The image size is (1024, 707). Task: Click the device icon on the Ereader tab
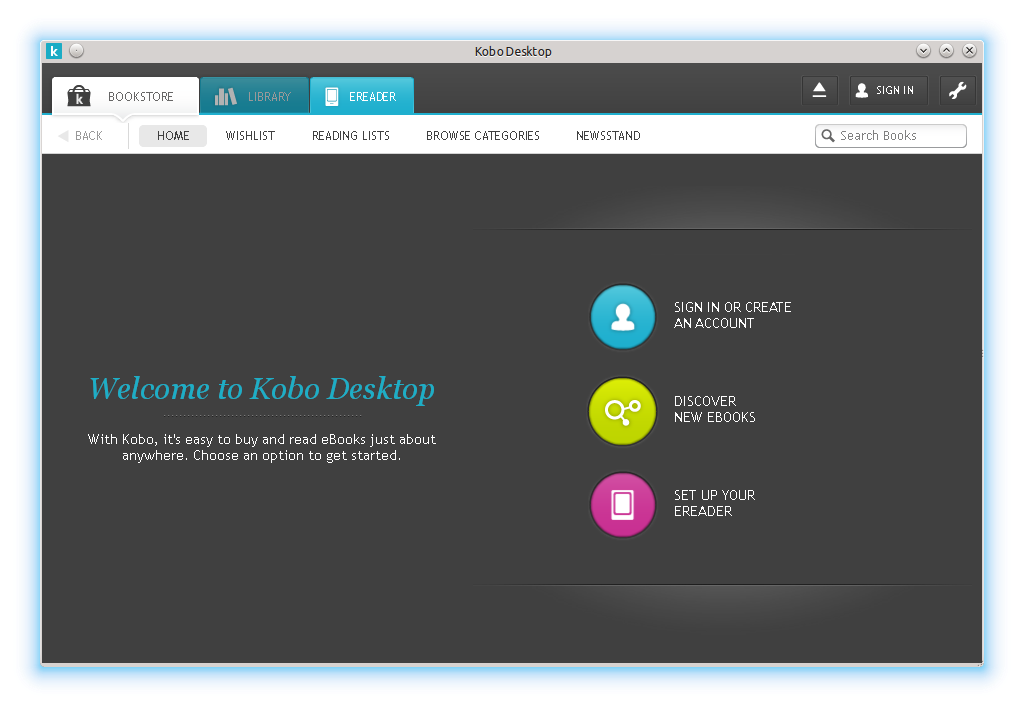(x=331, y=96)
